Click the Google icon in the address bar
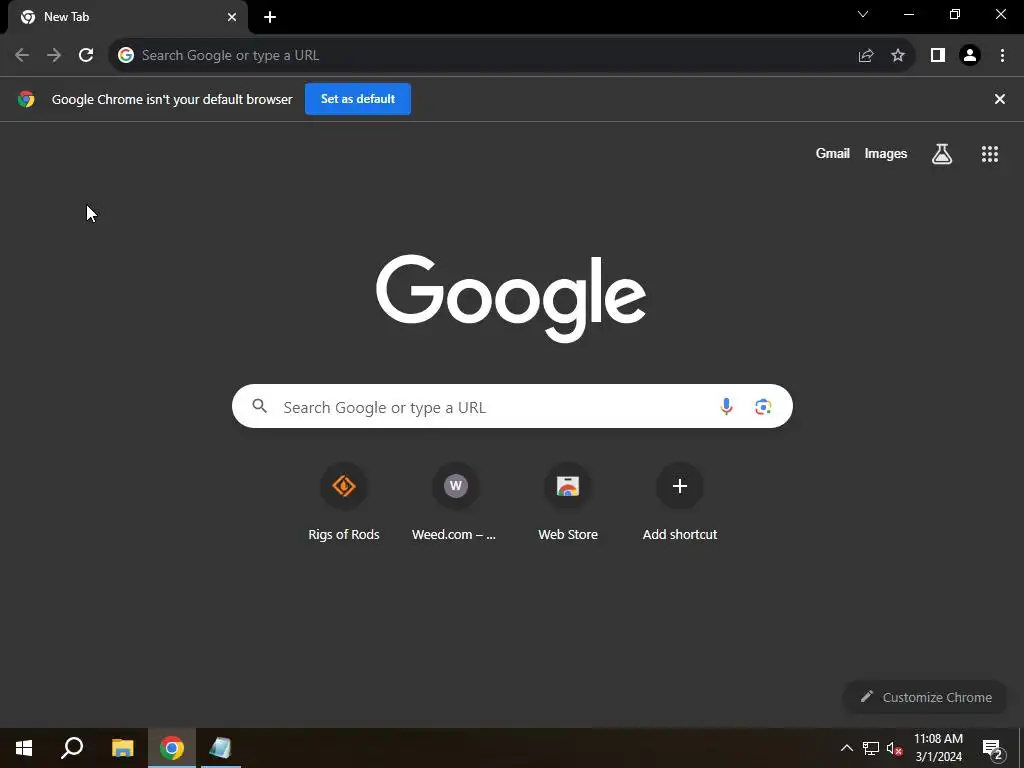This screenshot has height=768, width=1024. coord(126,56)
